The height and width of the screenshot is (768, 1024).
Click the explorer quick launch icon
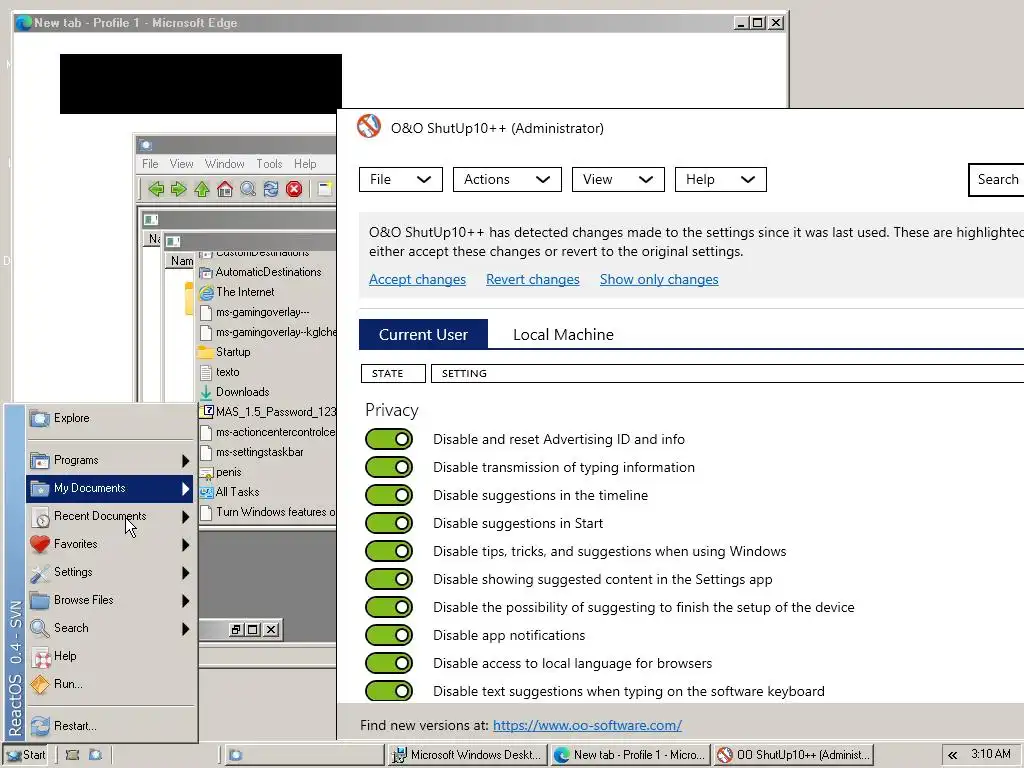click(95, 755)
